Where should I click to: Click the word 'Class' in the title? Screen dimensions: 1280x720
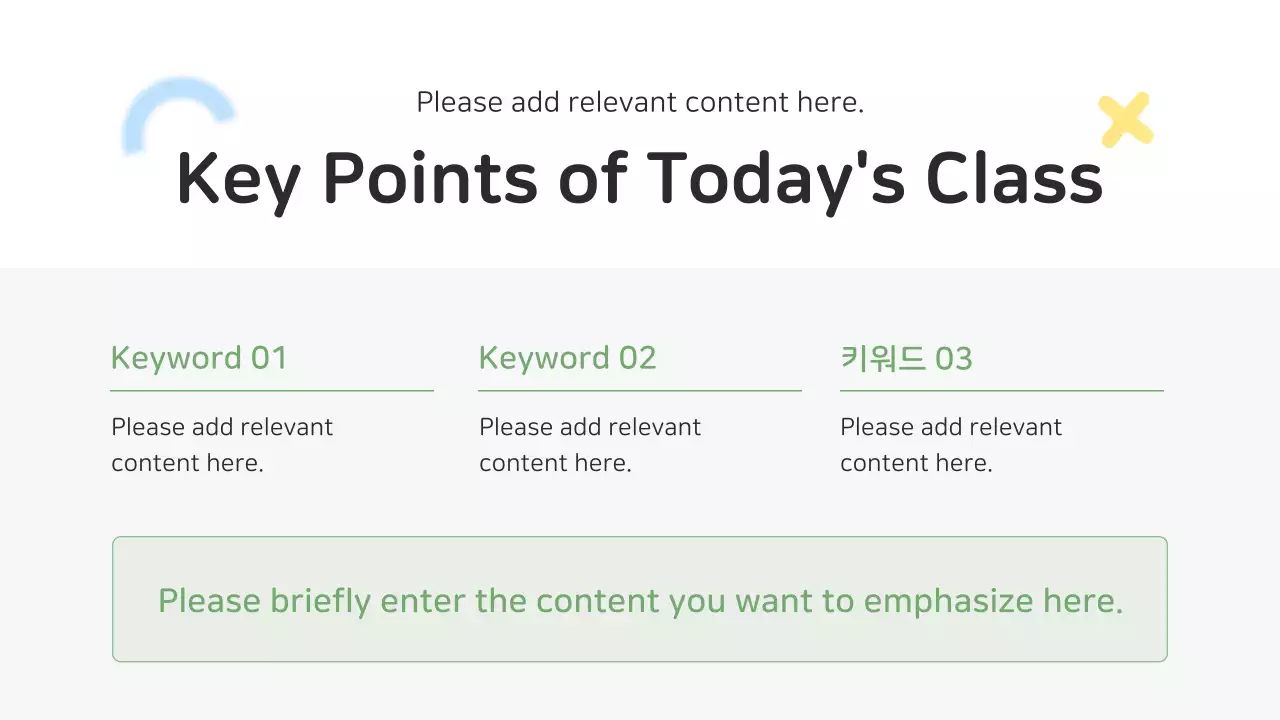point(1013,180)
